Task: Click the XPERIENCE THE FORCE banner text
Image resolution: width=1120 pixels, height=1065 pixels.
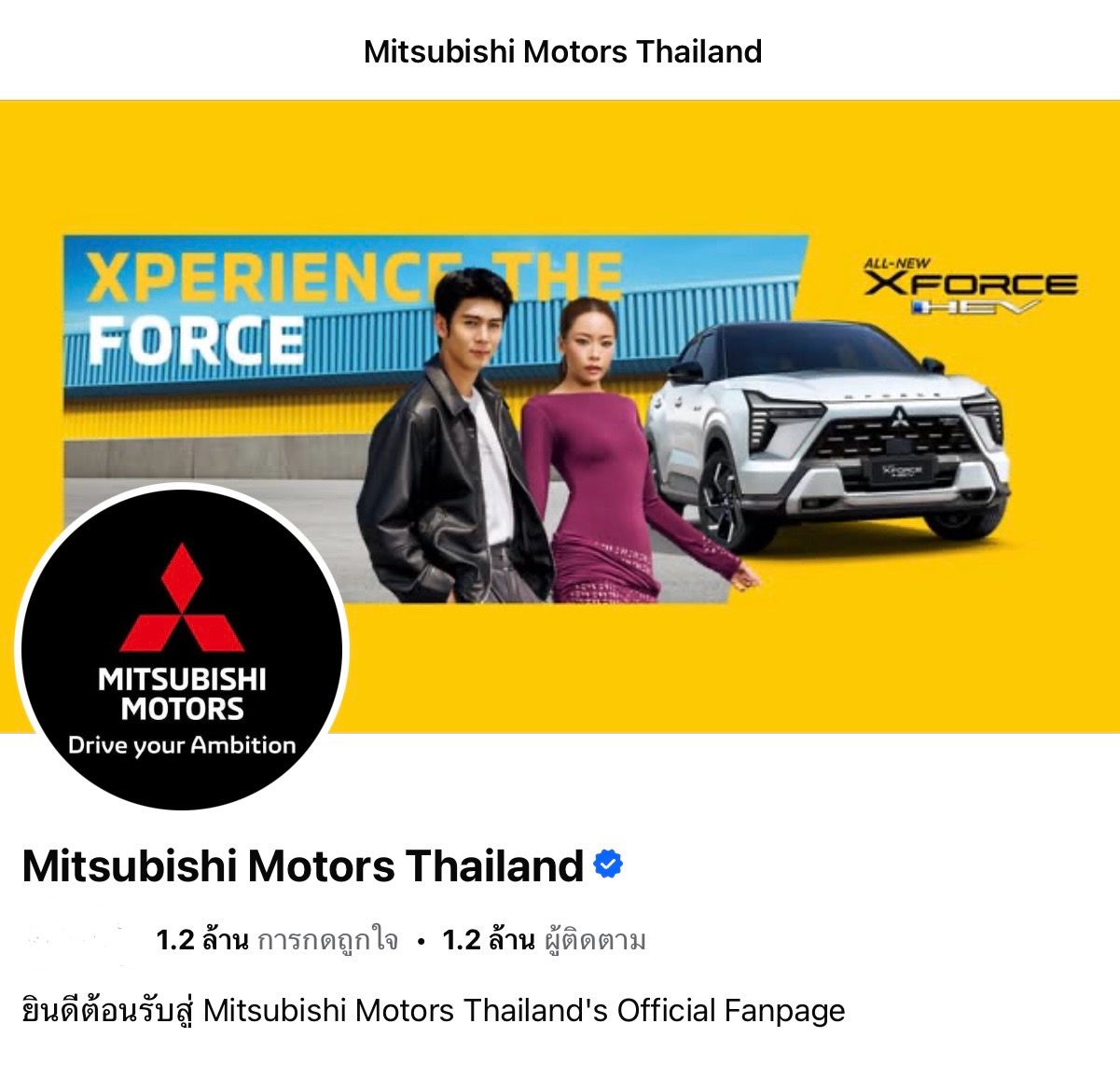Action: tap(354, 306)
